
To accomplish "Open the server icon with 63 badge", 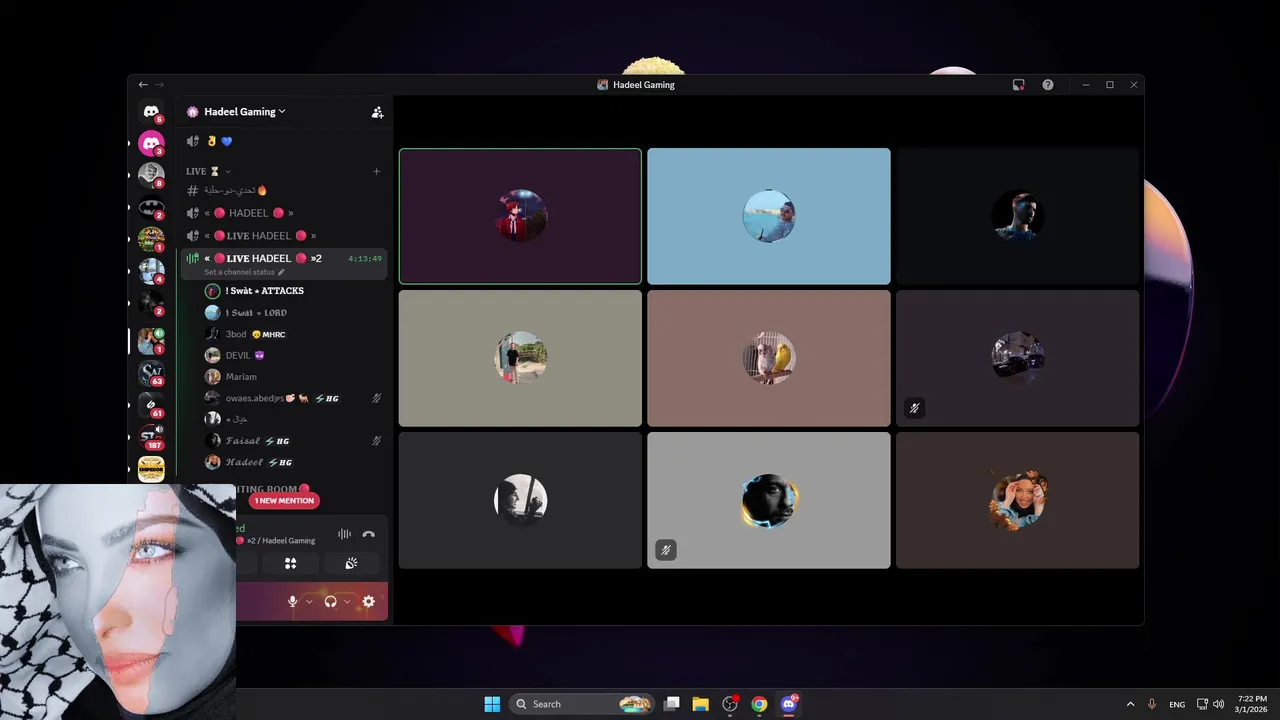I will [x=151, y=373].
